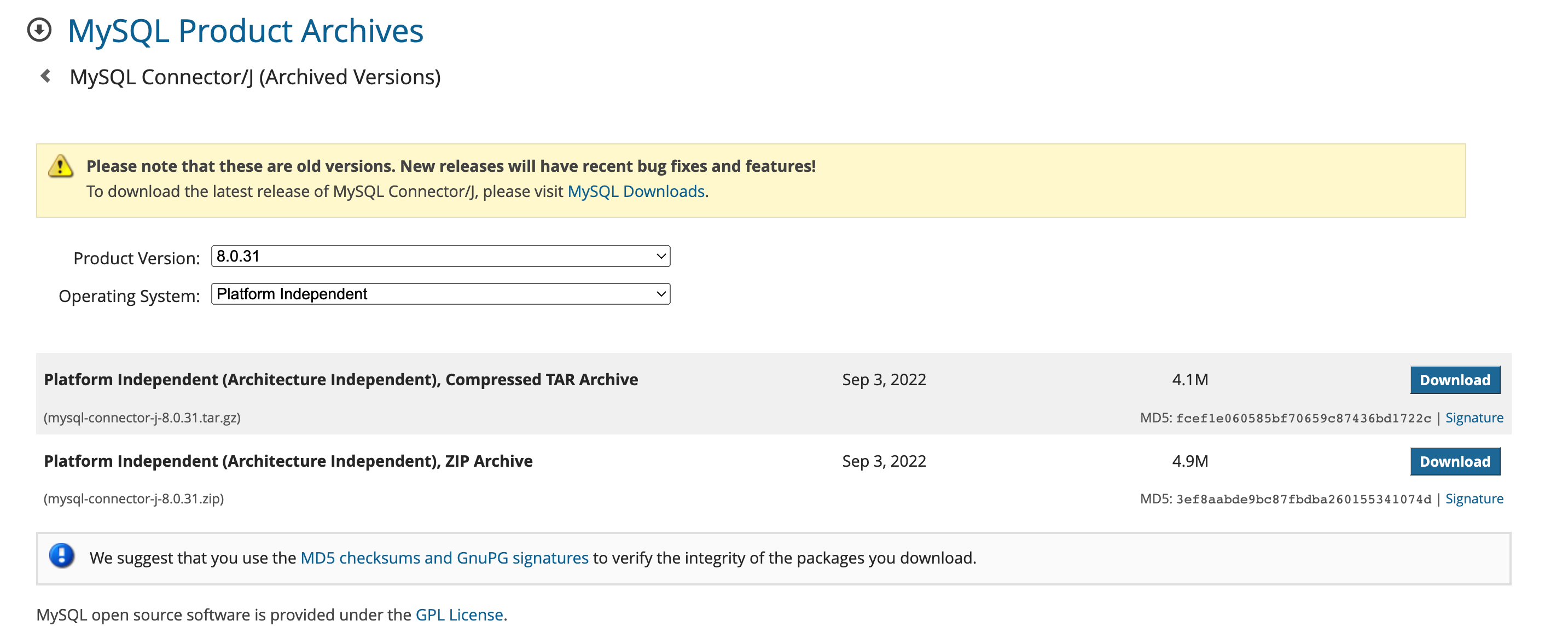
Task: Click the download circle icon beside page title
Action: [39, 30]
